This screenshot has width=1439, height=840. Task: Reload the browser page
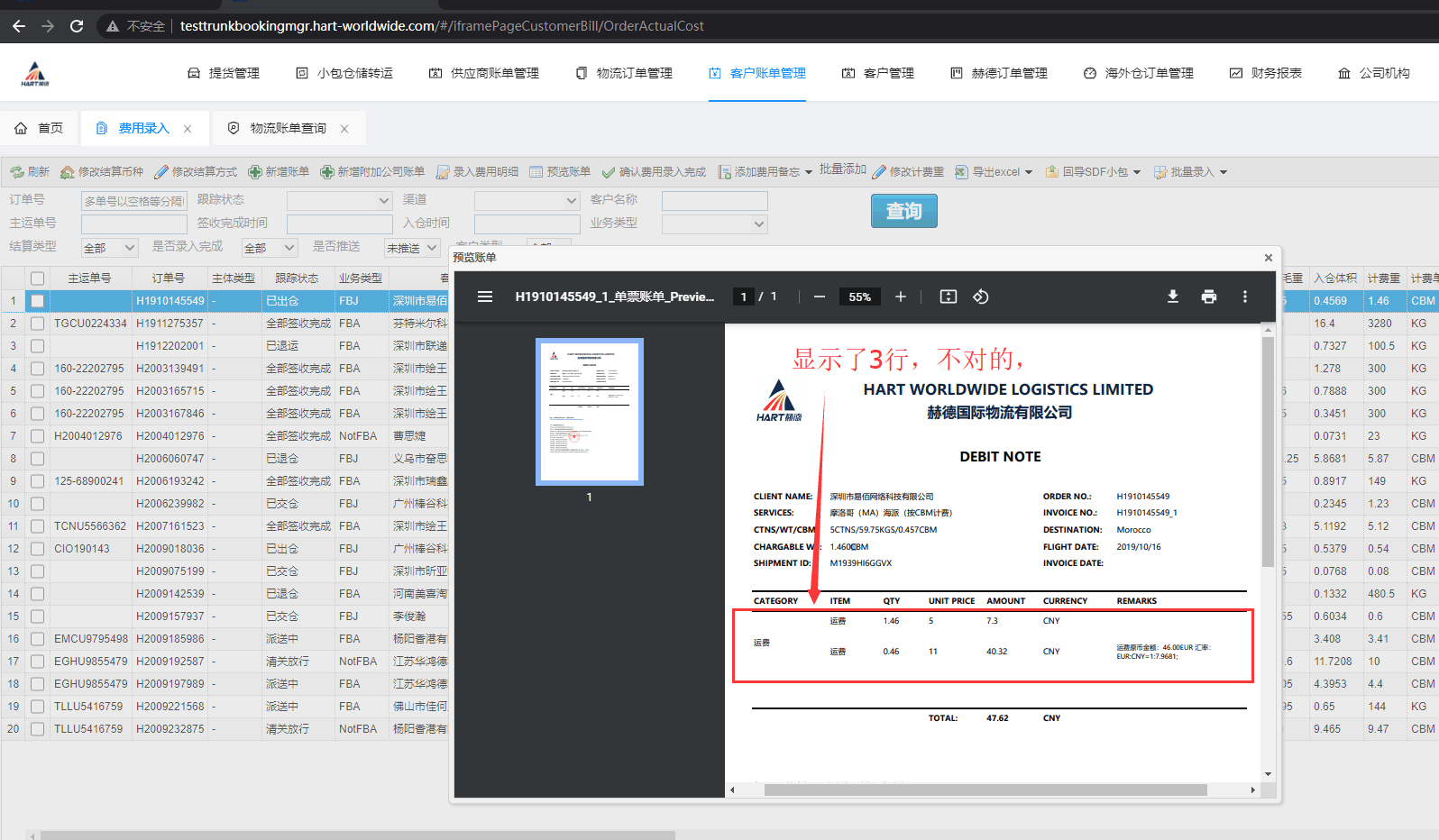[77, 26]
